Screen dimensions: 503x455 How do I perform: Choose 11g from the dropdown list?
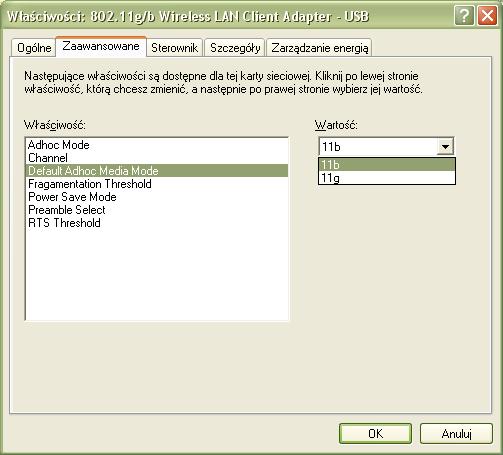point(387,178)
